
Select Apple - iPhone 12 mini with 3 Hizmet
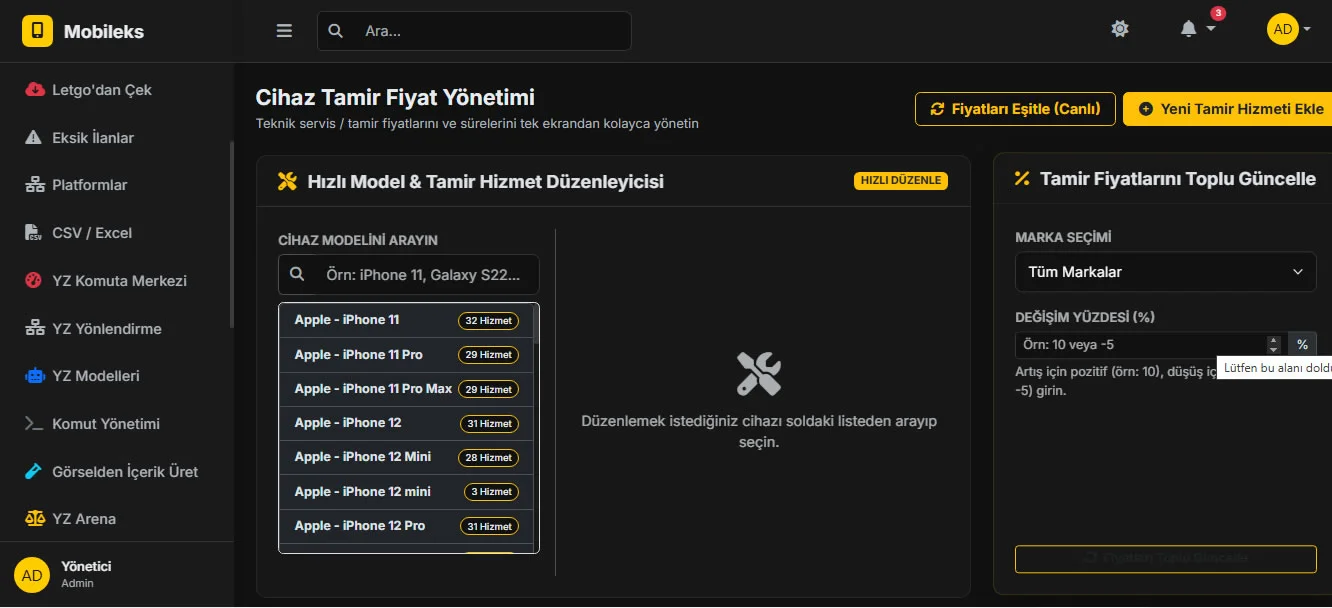pyautogui.click(x=406, y=492)
